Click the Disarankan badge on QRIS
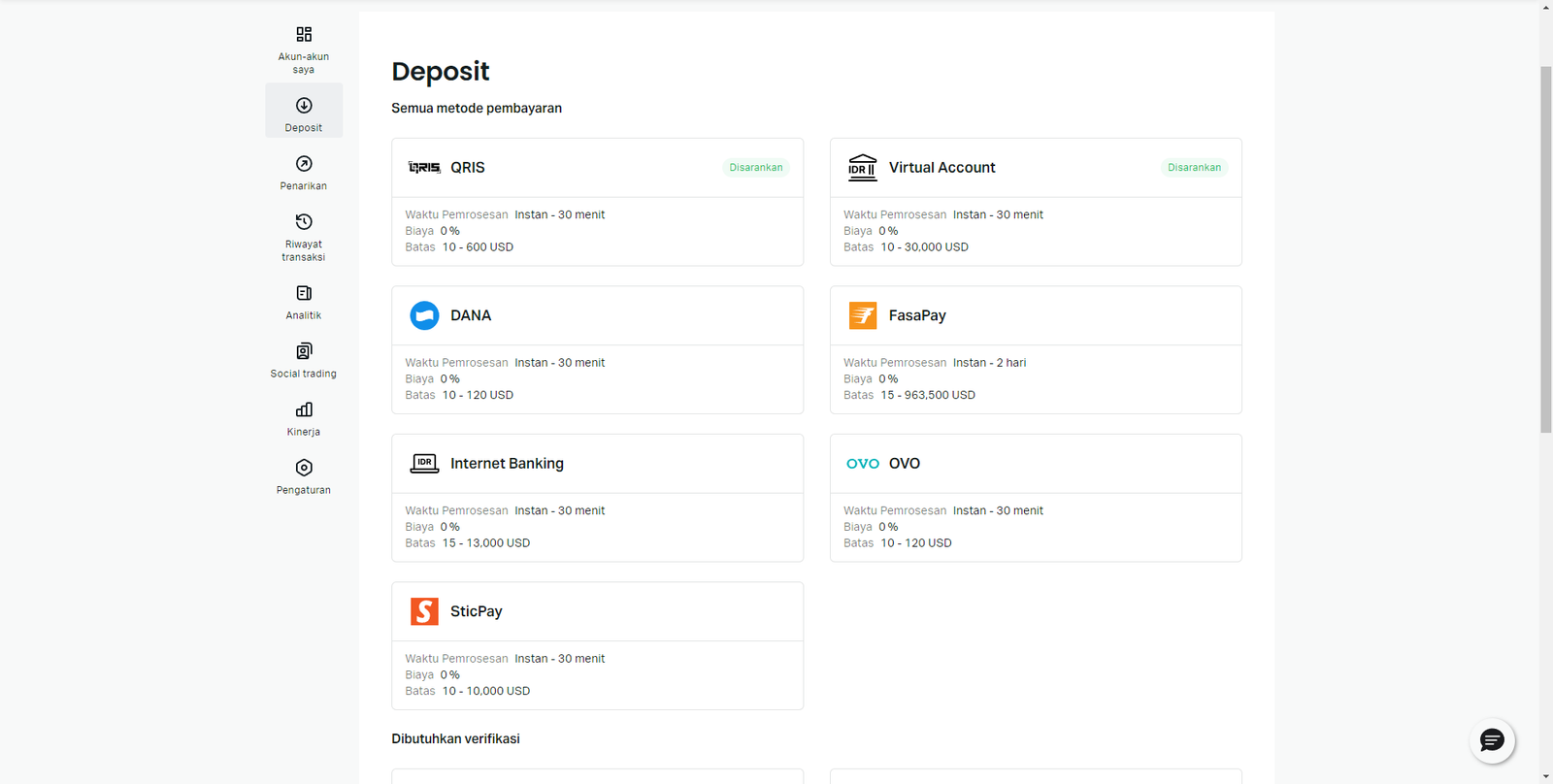Screen dimensions: 1553x784 pyautogui.click(x=755, y=168)
